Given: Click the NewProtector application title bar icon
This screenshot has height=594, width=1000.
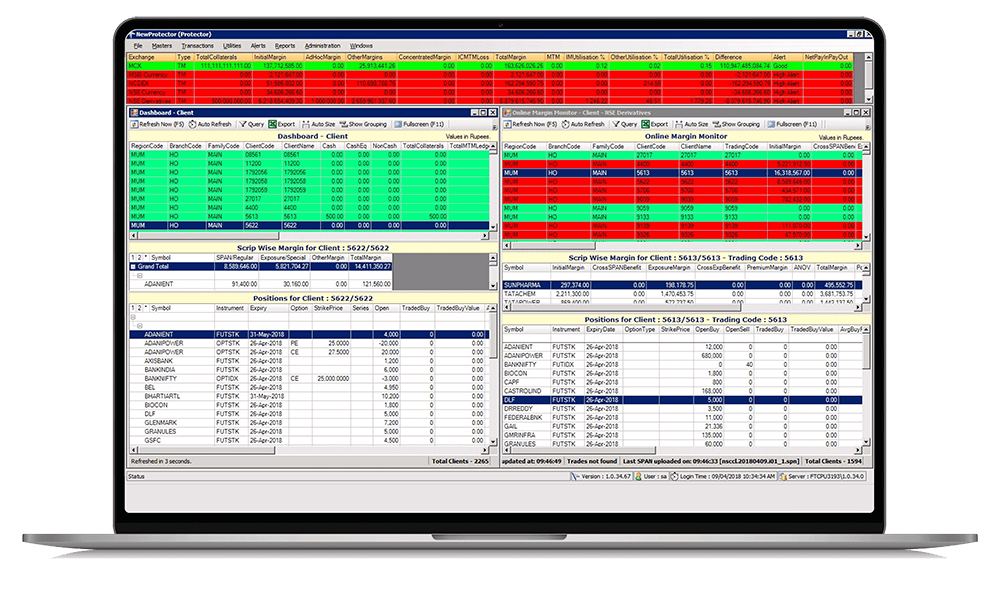Looking at the screenshot, I should (131, 34).
